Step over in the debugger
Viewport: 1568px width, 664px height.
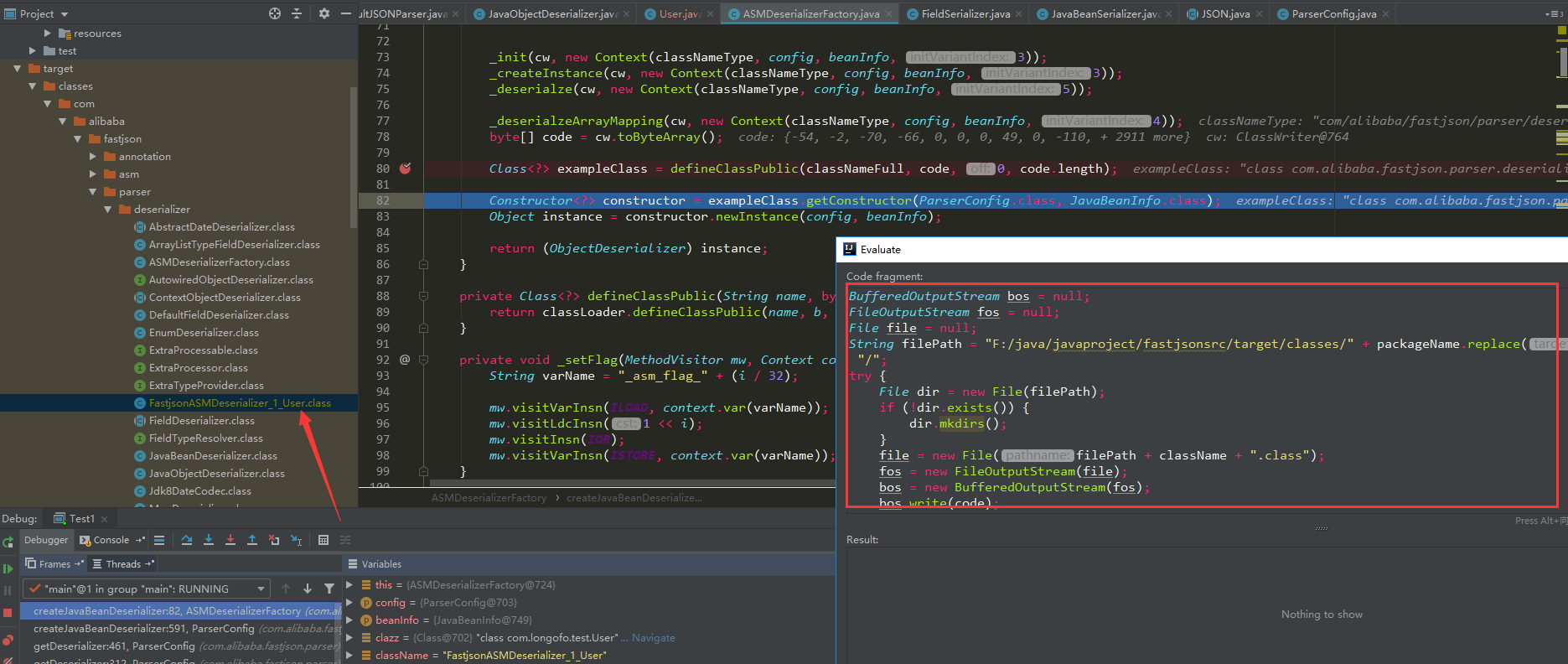[187, 540]
